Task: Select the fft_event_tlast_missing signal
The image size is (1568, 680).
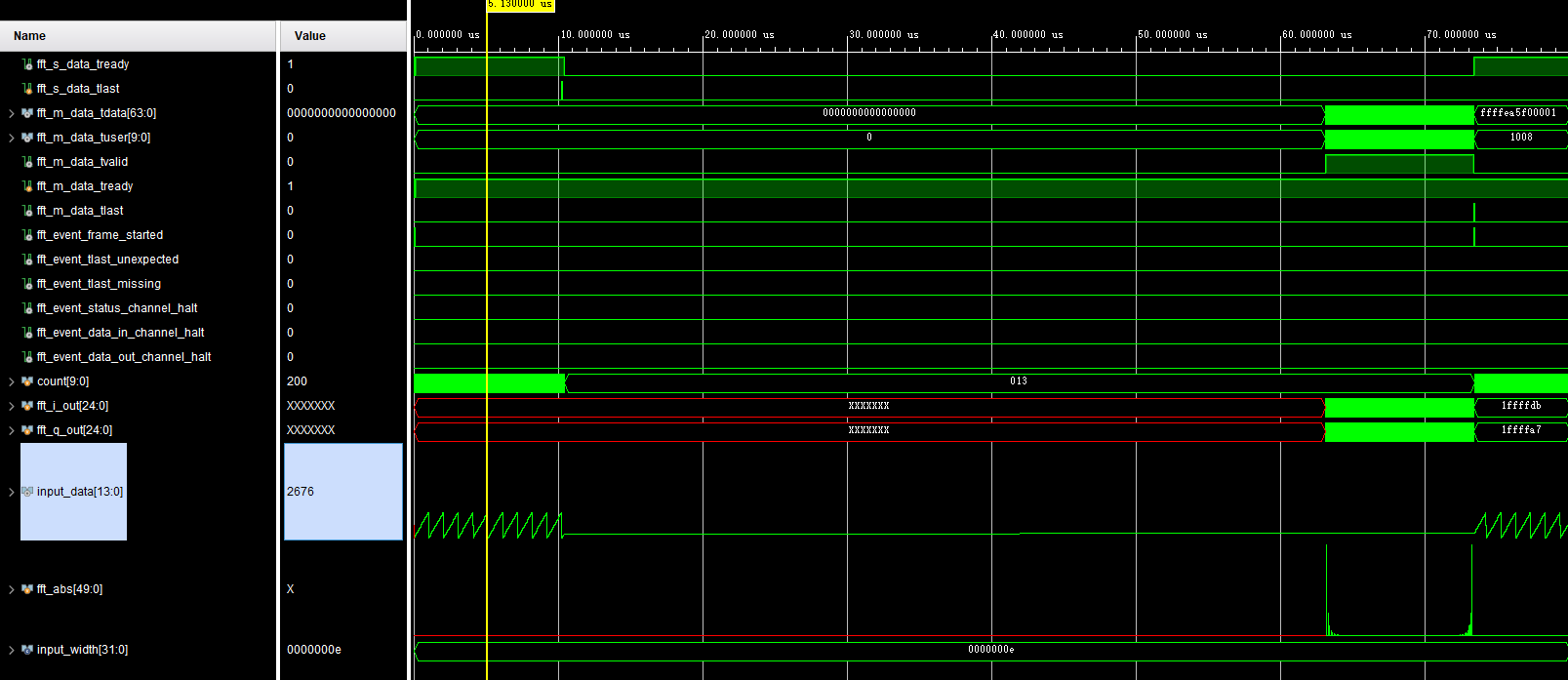Action: click(99, 284)
